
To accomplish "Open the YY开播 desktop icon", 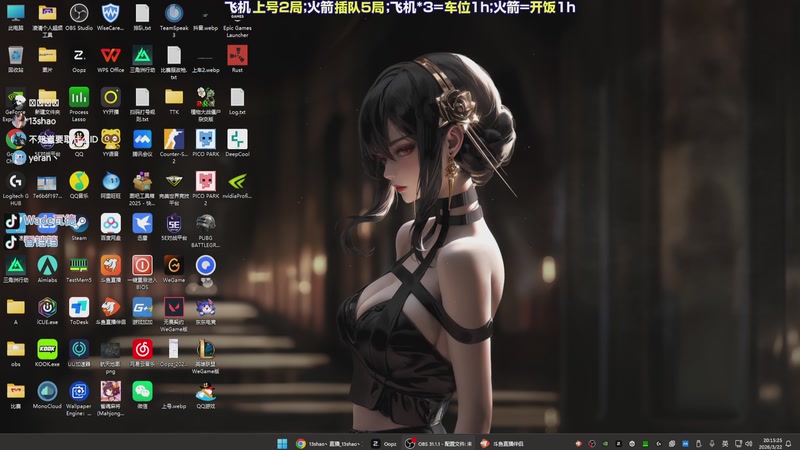I will (110, 97).
